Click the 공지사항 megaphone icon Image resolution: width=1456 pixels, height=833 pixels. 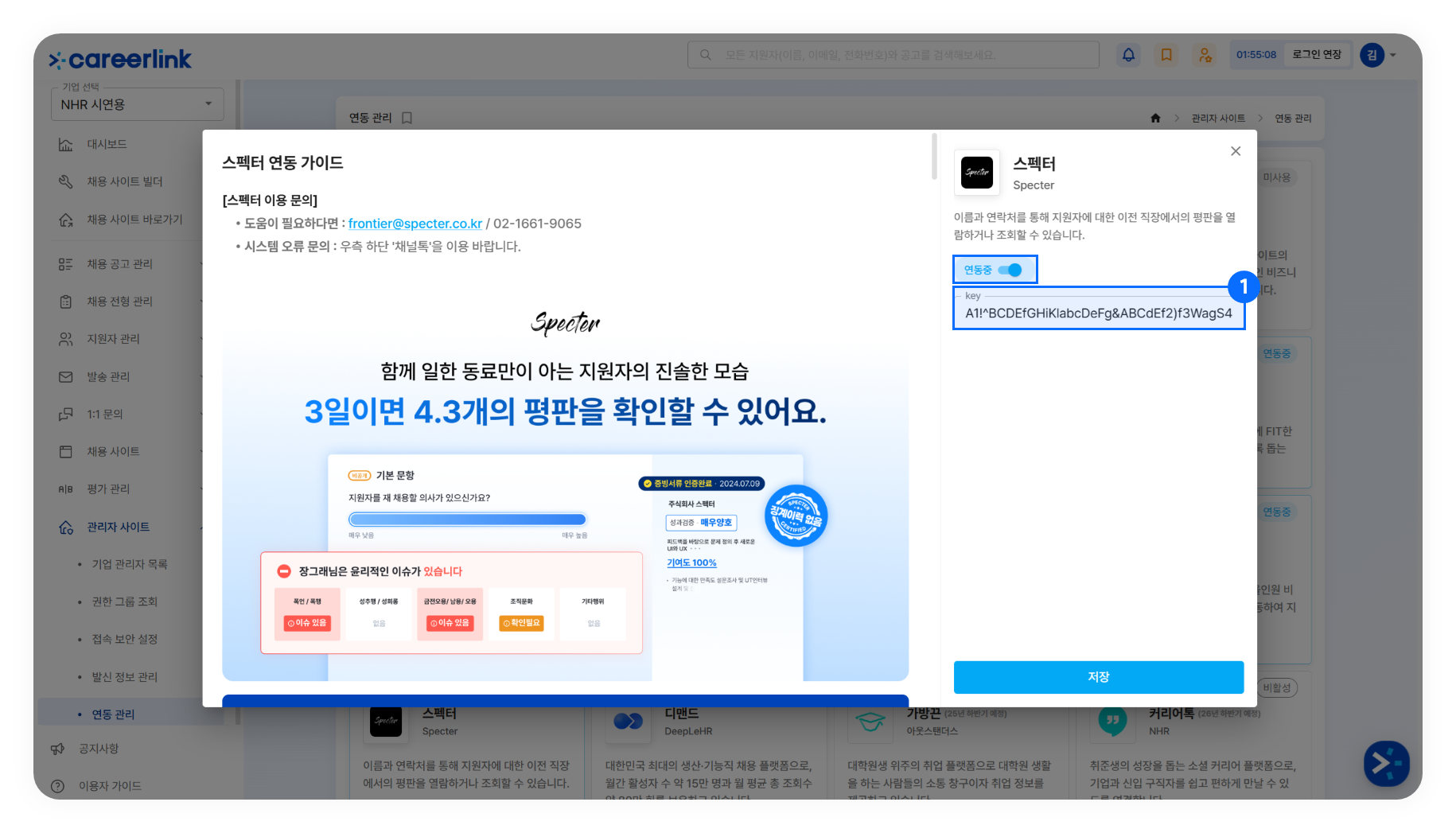pyautogui.click(x=57, y=749)
